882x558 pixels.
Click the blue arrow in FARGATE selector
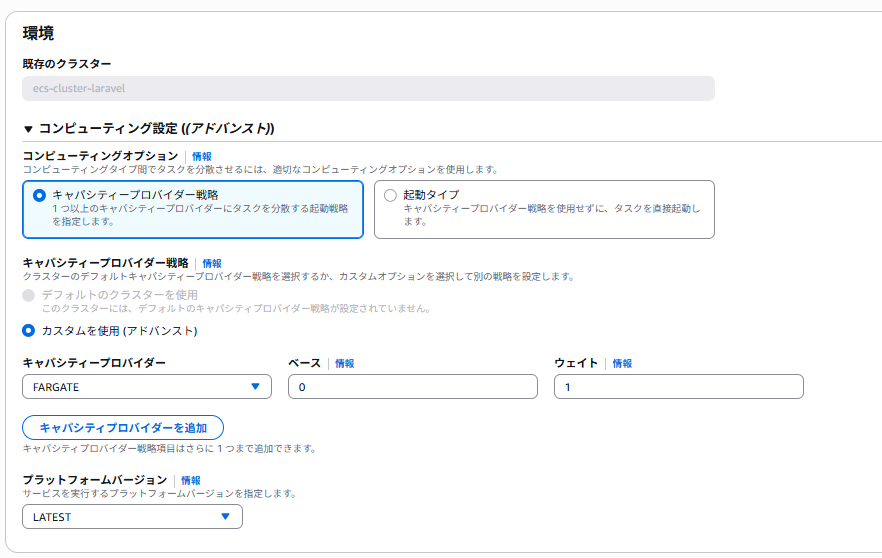pos(255,386)
